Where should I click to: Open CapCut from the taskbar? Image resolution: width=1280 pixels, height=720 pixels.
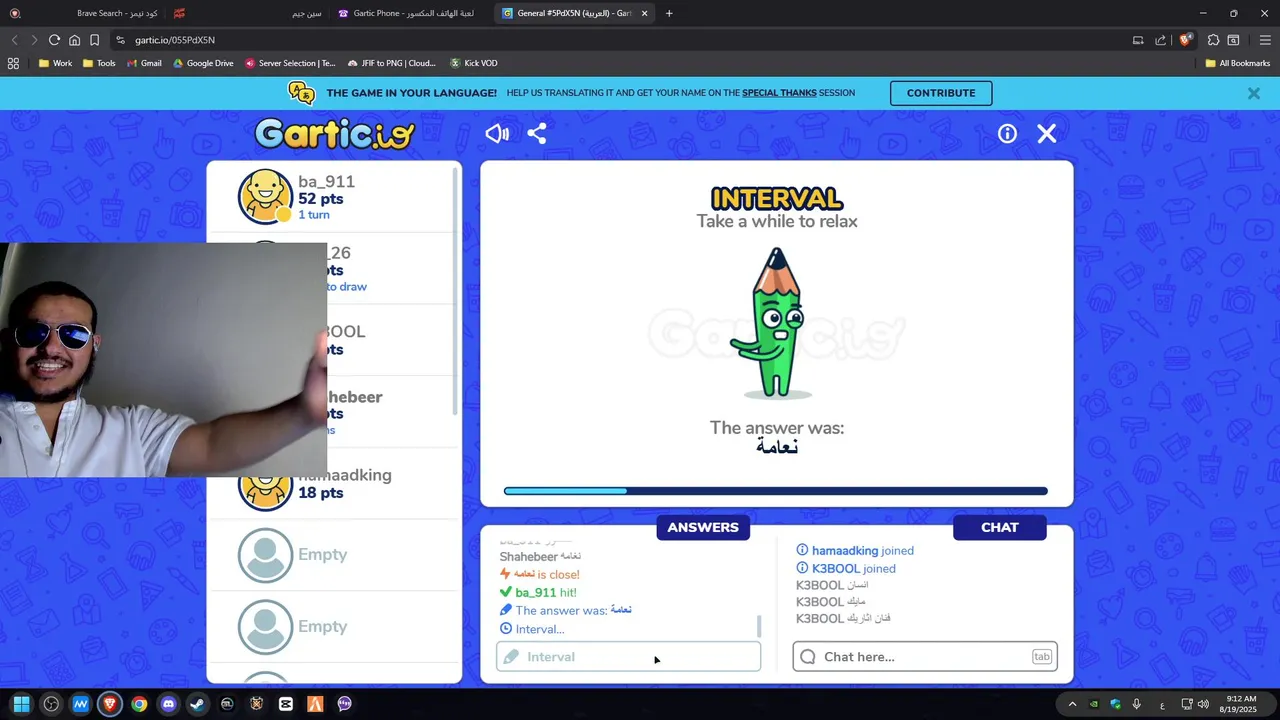(x=286, y=704)
